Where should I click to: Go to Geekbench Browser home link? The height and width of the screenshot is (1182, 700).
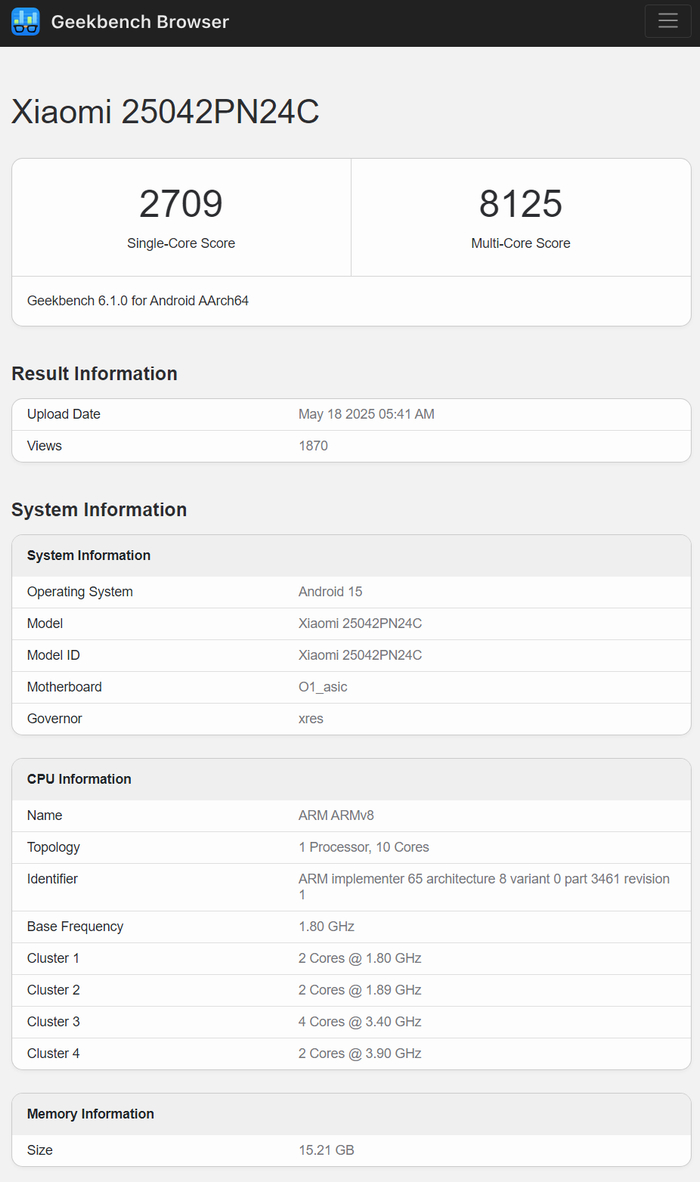[139, 22]
